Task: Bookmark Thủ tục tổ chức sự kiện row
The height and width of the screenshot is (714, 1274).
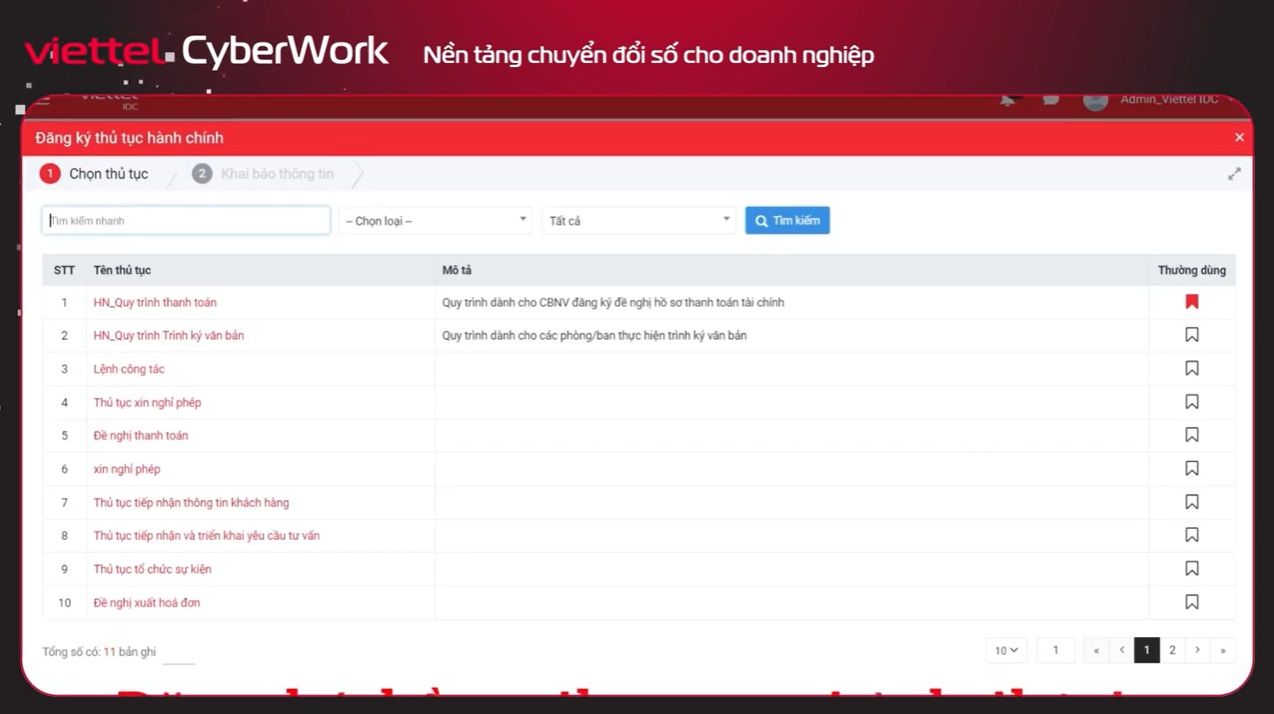Action: [x=1191, y=568]
